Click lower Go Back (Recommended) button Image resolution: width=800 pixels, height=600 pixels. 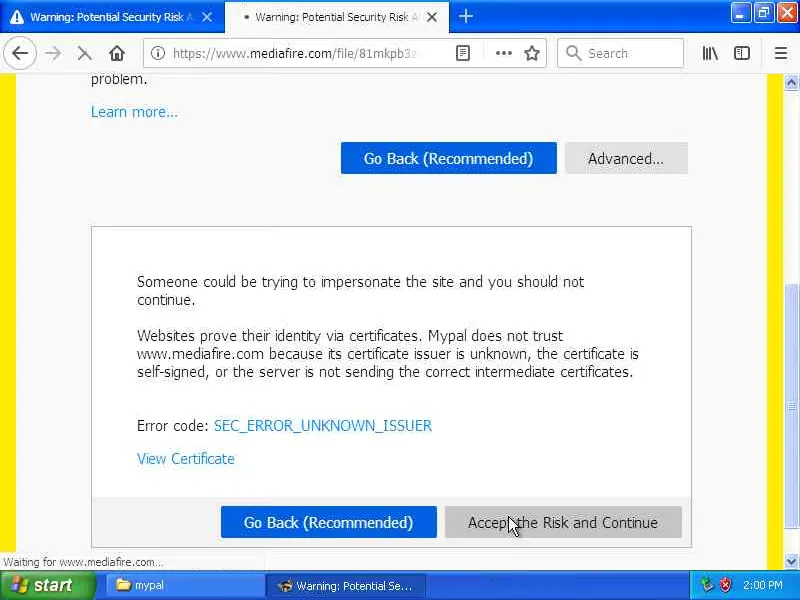[329, 522]
